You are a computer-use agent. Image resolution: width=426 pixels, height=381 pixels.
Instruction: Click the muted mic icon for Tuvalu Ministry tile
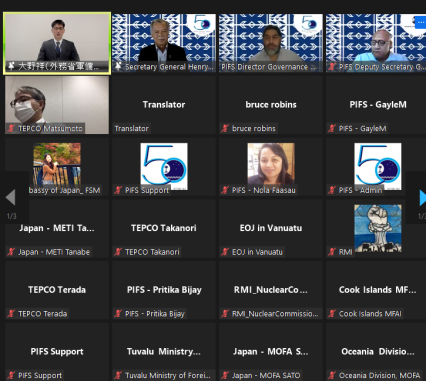[x=118, y=375]
